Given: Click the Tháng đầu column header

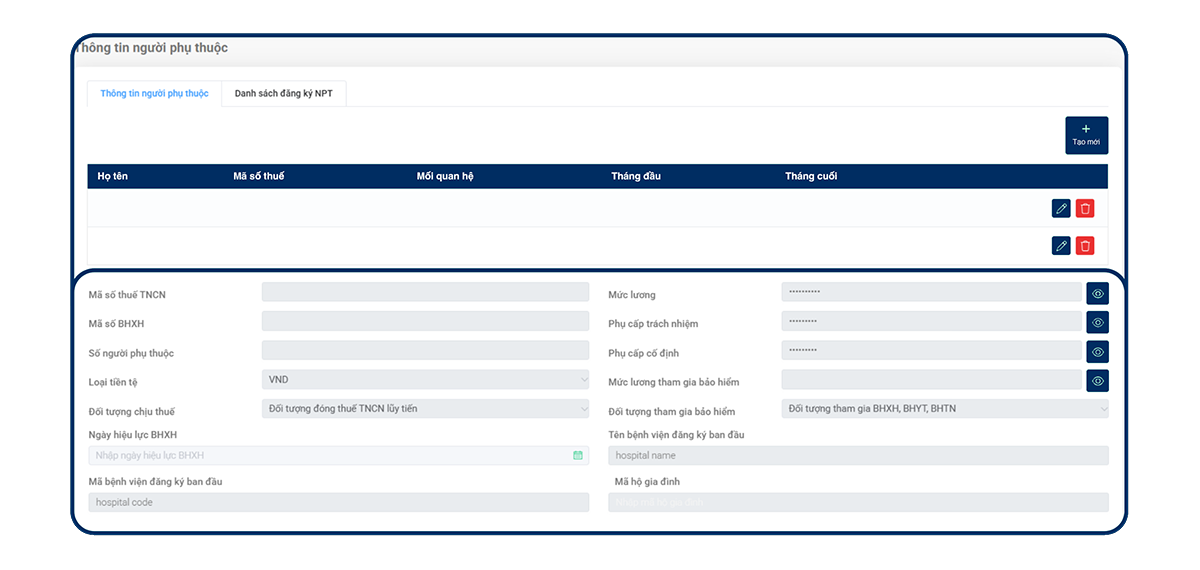Looking at the screenshot, I should click(636, 176).
